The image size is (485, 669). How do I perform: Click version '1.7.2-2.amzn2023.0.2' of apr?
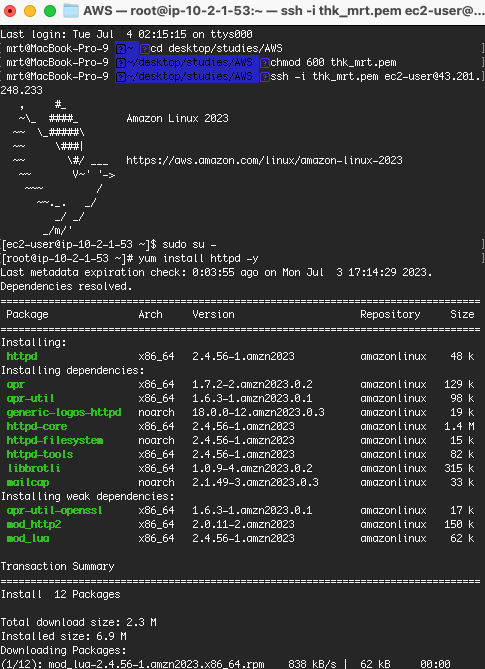(252, 384)
